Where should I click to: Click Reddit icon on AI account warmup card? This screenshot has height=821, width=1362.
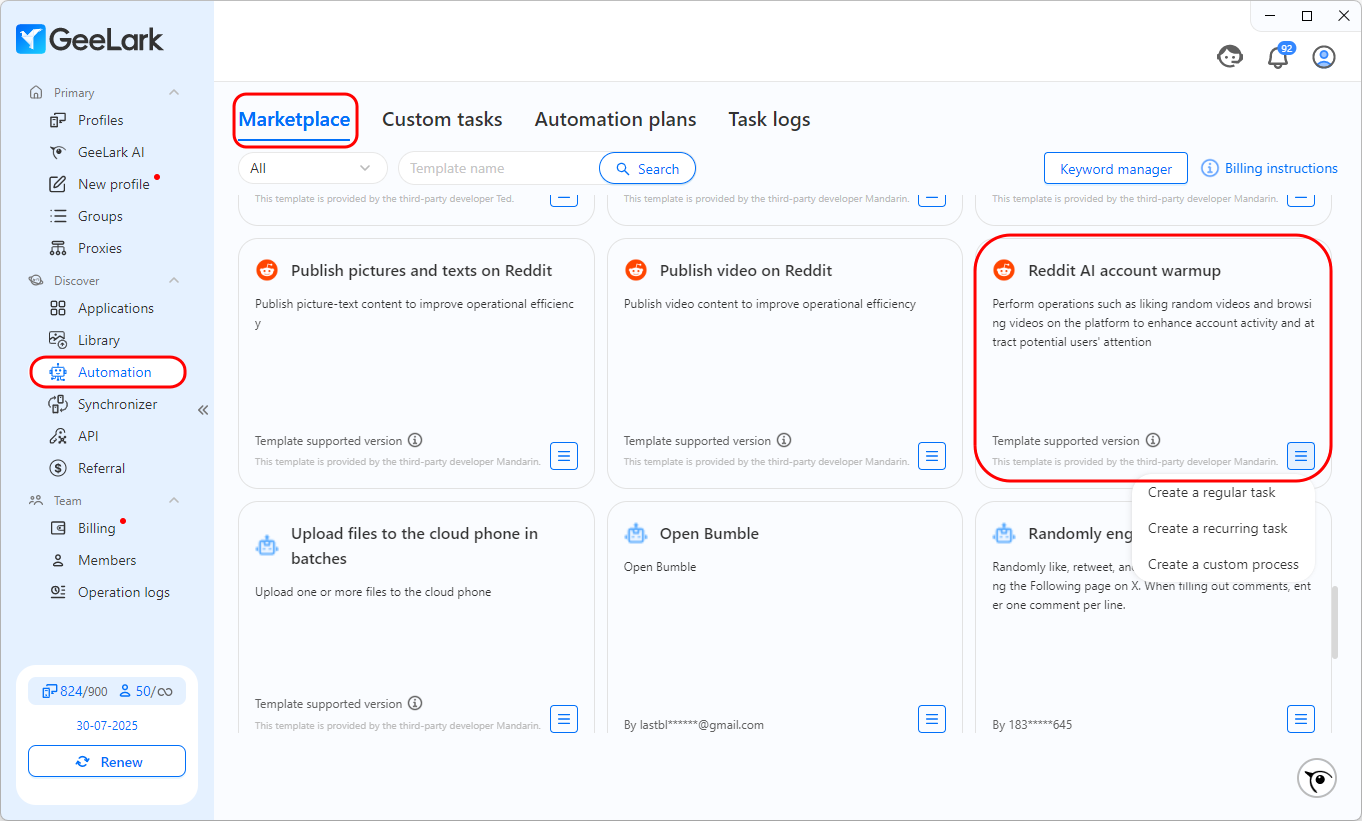point(1004,270)
